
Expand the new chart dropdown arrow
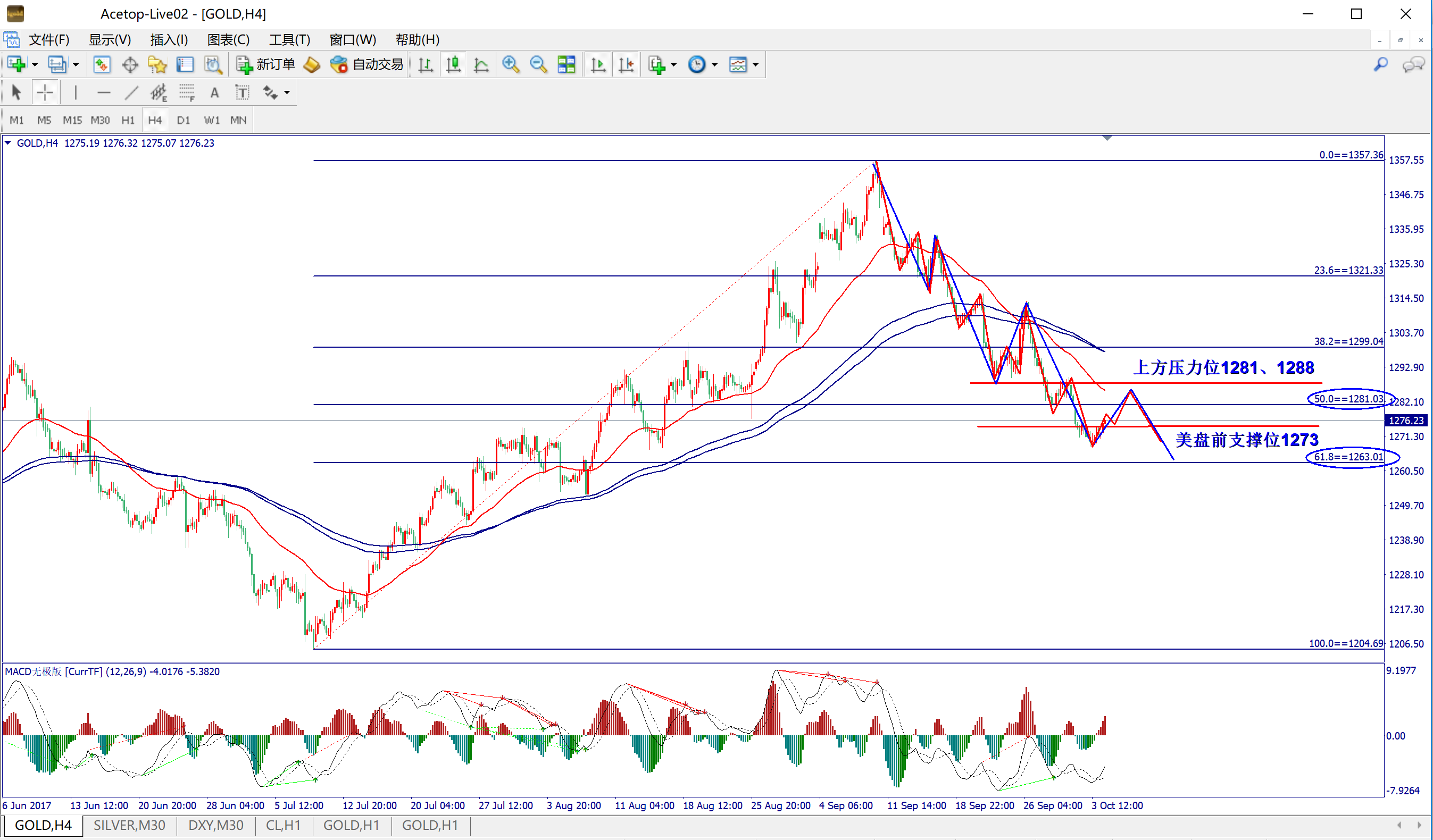pos(35,65)
